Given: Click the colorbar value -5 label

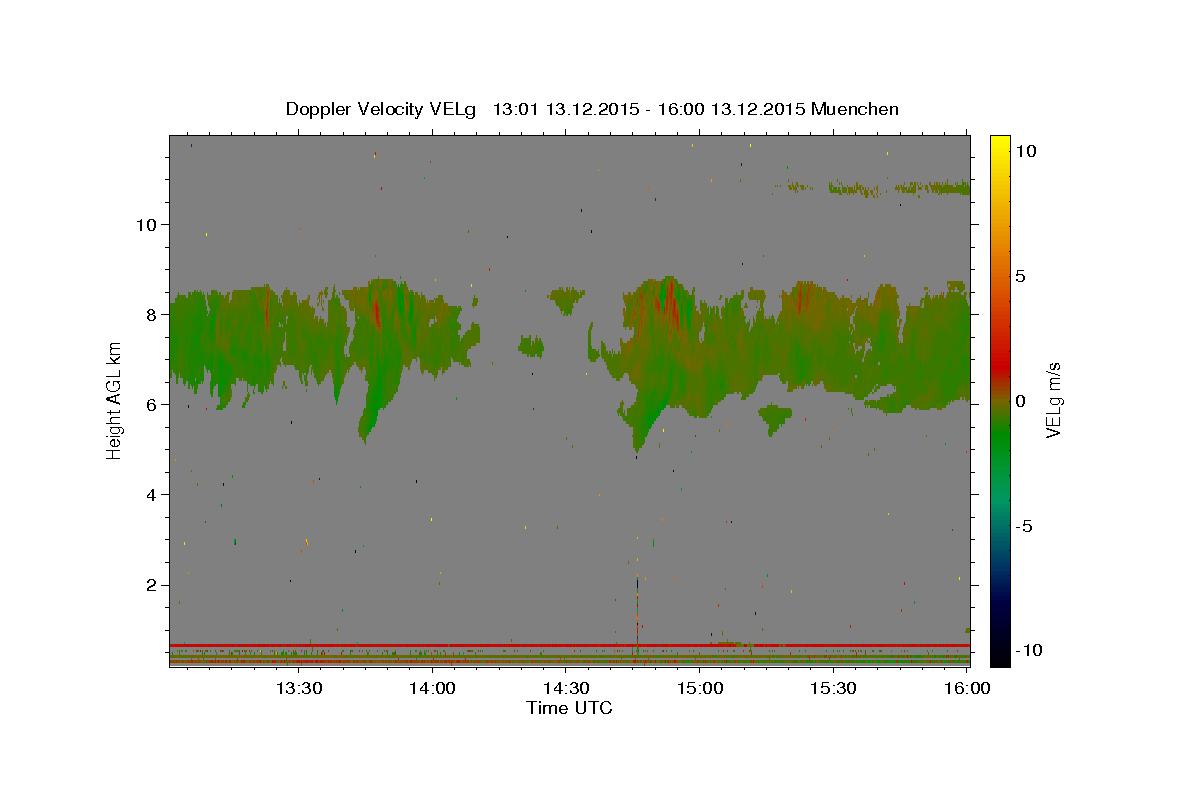Looking at the screenshot, I should point(1023,526).
